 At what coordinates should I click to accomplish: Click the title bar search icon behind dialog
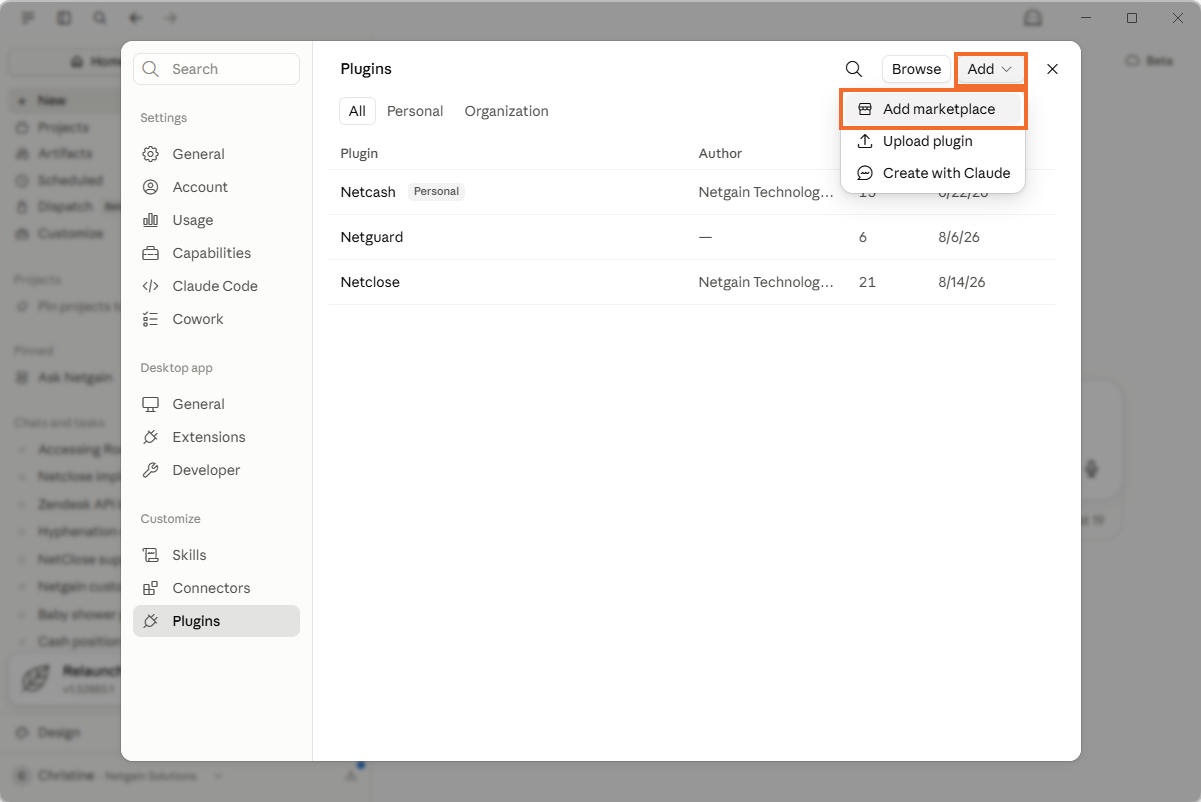[99, 18]
